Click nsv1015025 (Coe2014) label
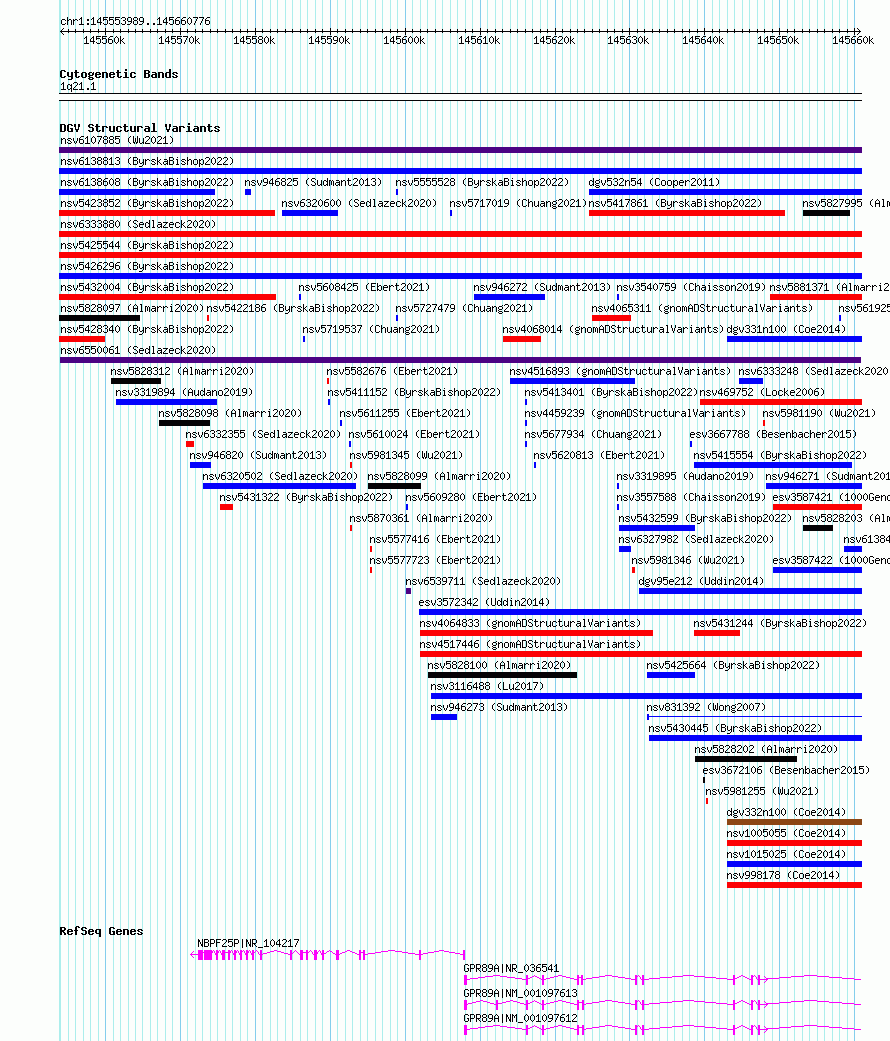 tap(786, 854)
